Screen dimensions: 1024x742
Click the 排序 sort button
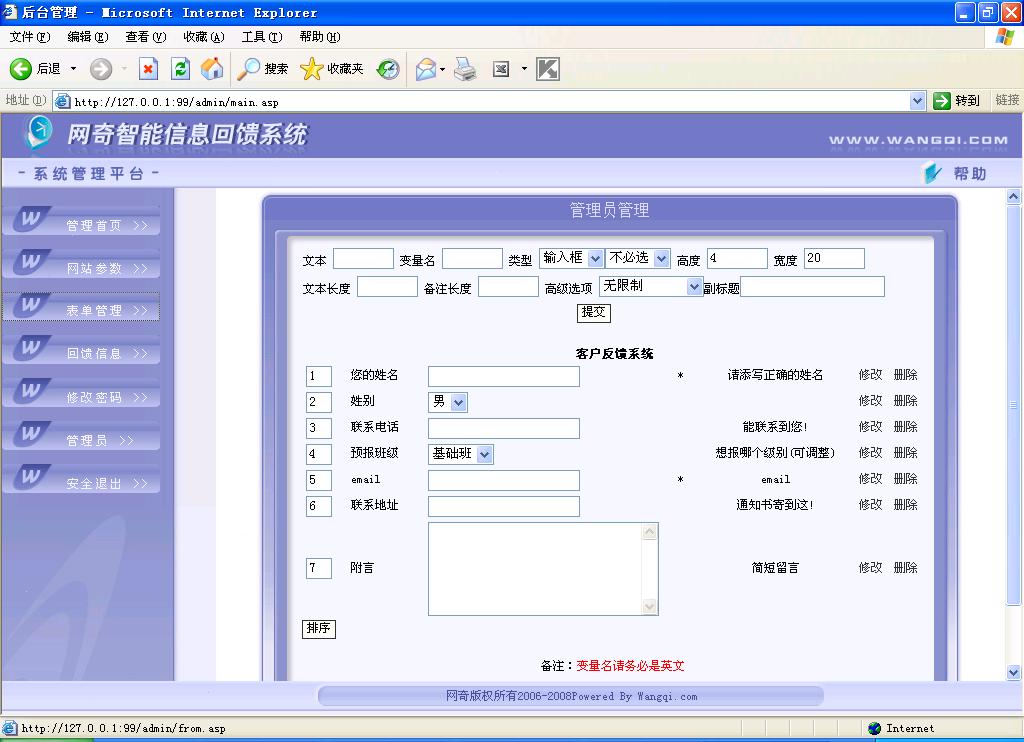tap(318, 629)
